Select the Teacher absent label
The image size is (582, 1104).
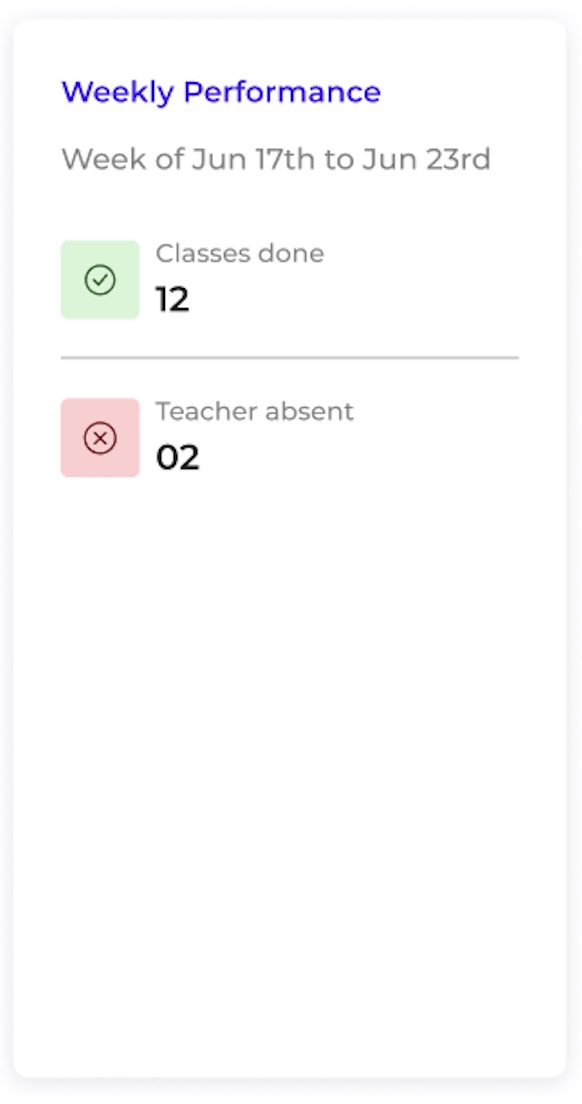coord(255,411)
